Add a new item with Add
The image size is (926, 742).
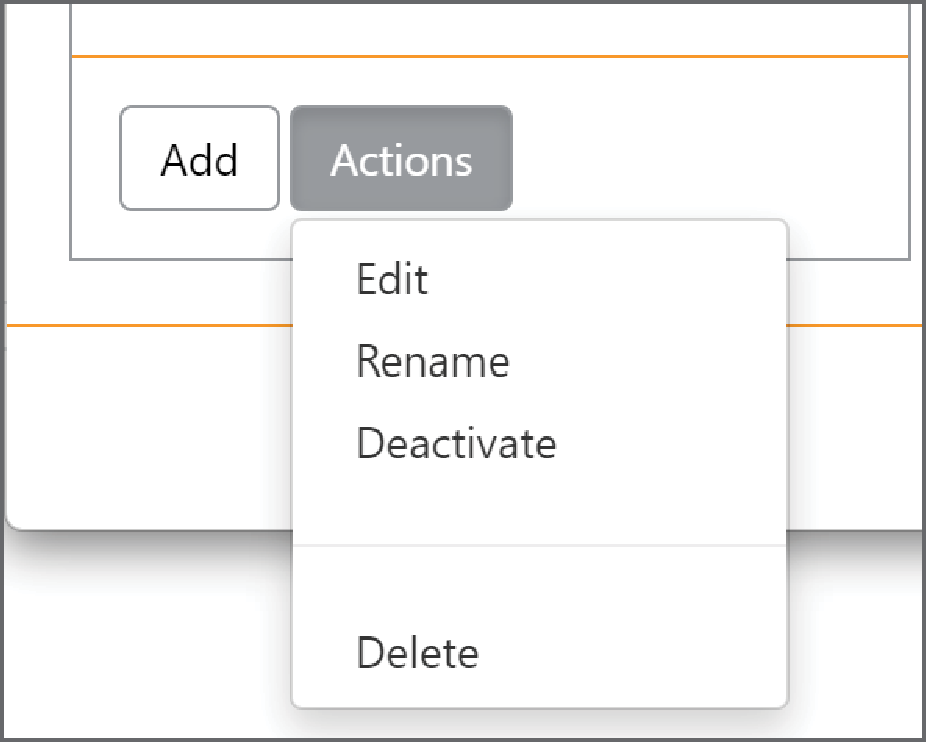pyautogui.click(x=200, y=158)
